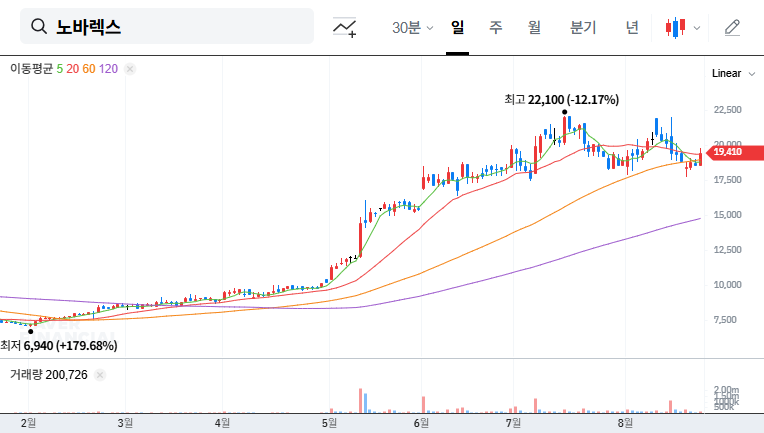Click the 8월 date axis label

pyautogui.click(x=625, y=423)
